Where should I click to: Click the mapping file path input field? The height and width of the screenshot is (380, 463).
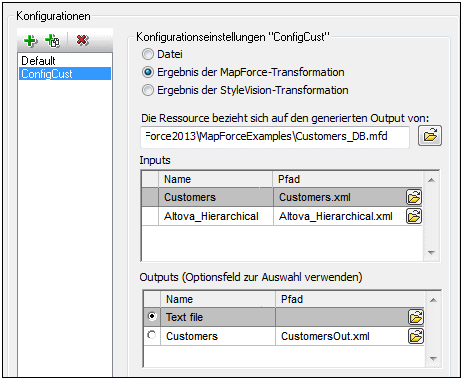click(x=275, y=136)
